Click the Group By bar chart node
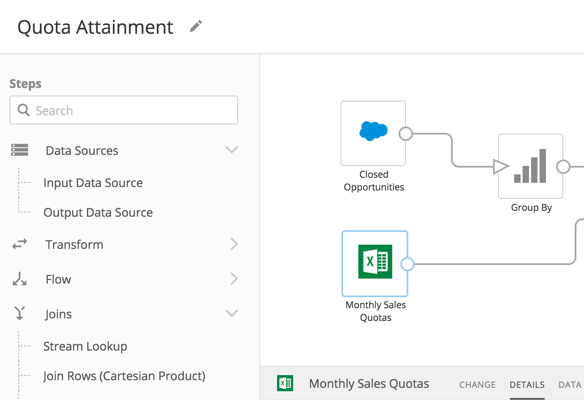The width and height of the screenshot is (584, 400). click(x=530, y=166)
